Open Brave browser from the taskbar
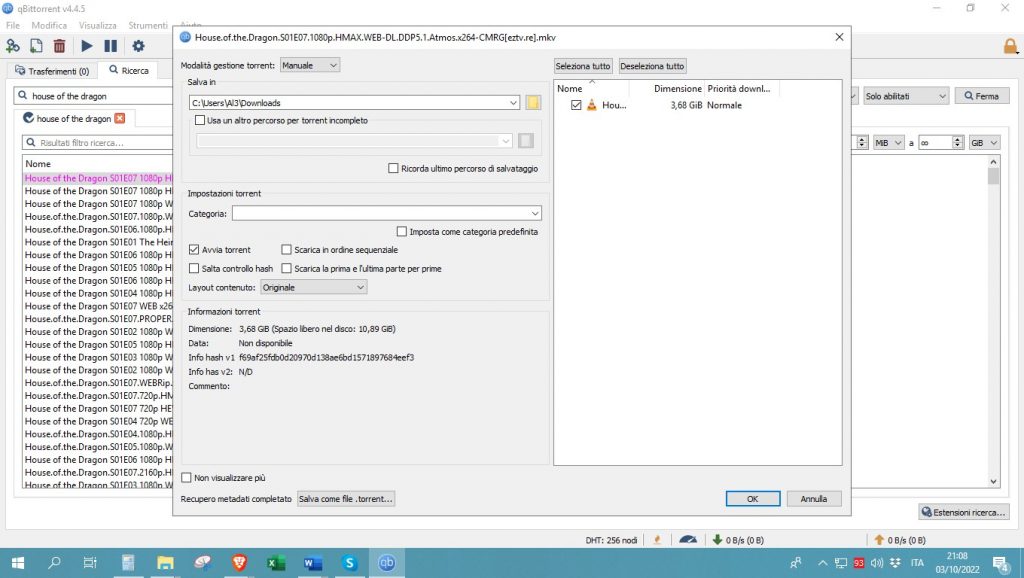The width and height of the screenshot is (1024, 578). [x=239, y=563]
